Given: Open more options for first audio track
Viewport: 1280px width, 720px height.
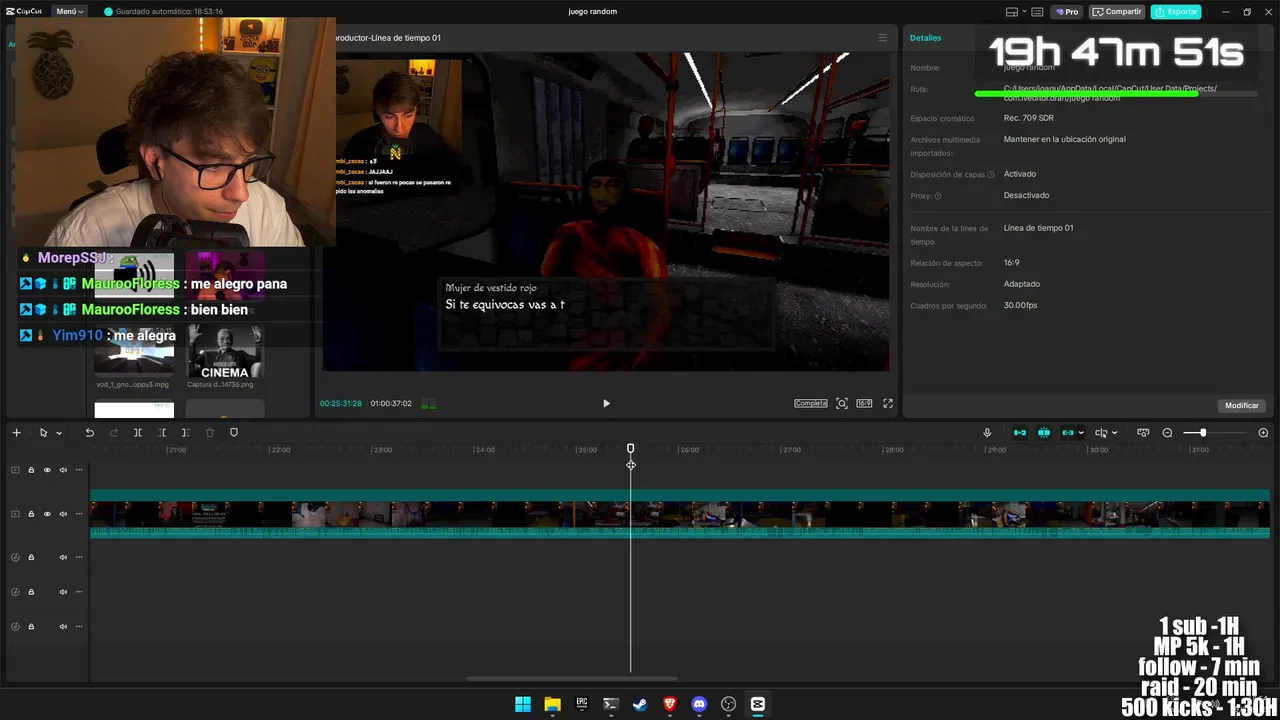Looking at the screenshot, I should point(79,557).
